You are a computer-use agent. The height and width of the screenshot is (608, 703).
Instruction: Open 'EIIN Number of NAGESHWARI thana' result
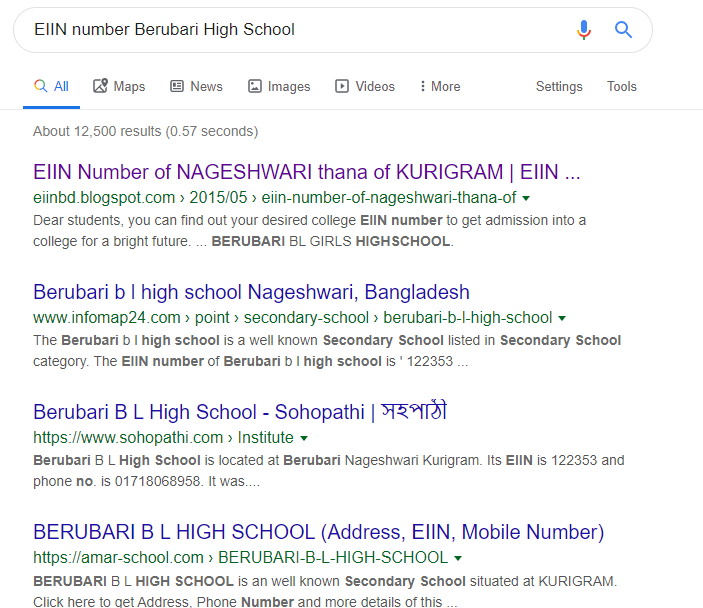(x=307, y=172)
